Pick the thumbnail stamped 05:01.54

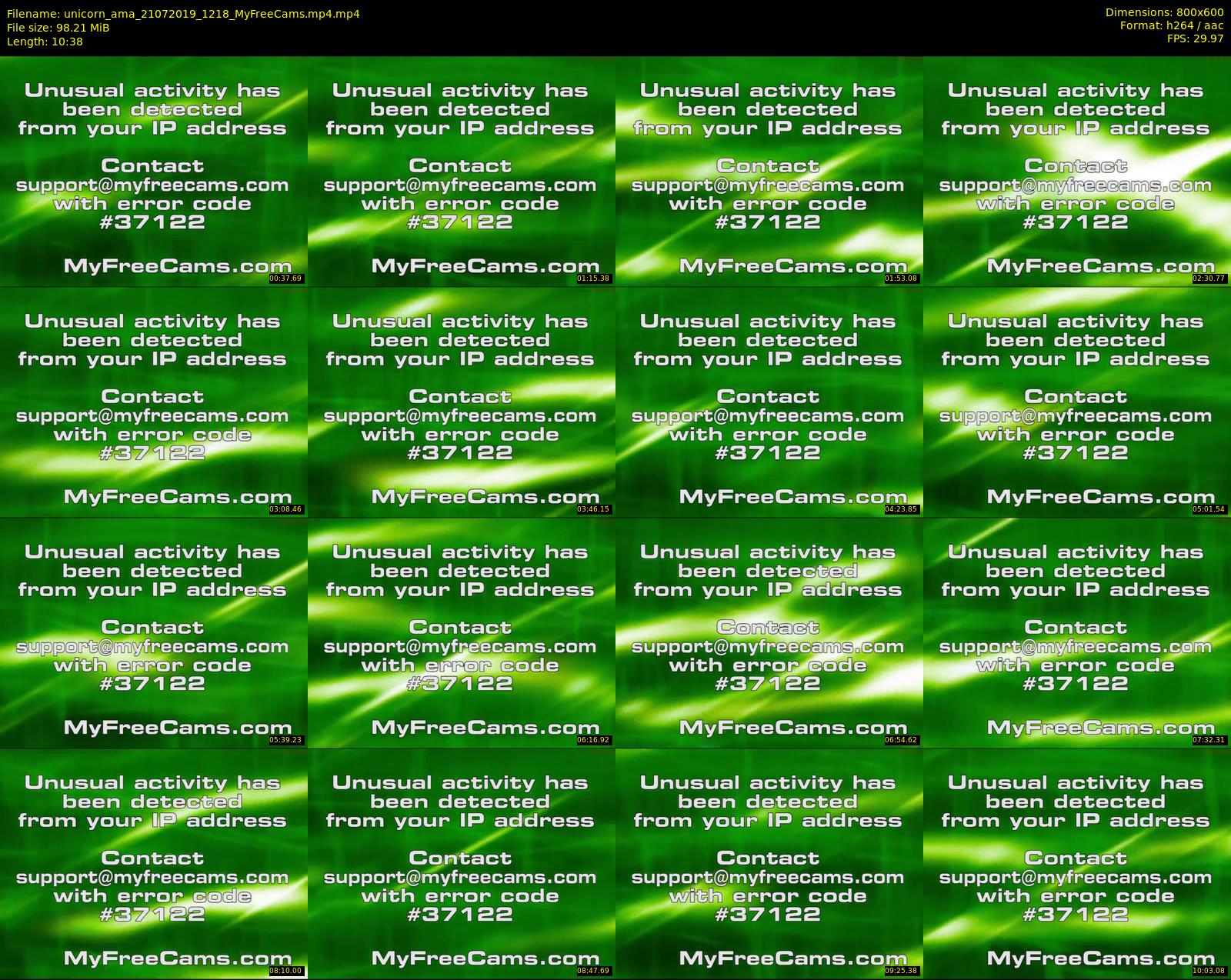(1077, 402)
